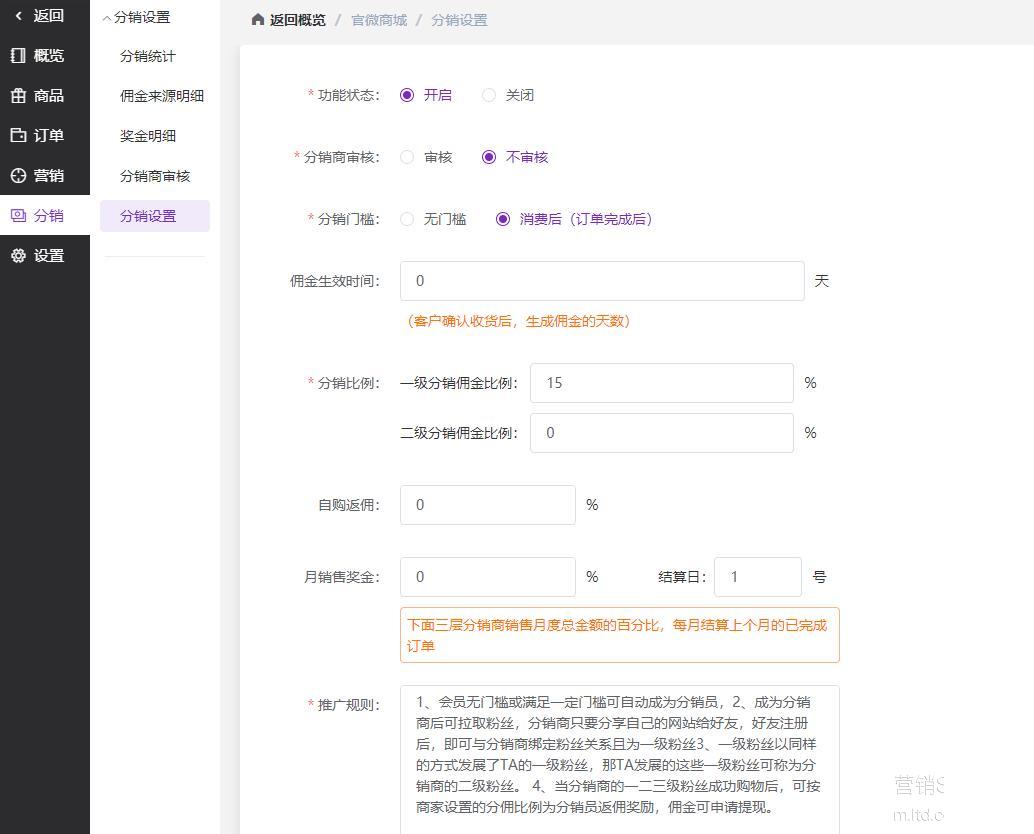Enable the 开启 function status radio
The image size is (1034, 834).
pos(407,95)
